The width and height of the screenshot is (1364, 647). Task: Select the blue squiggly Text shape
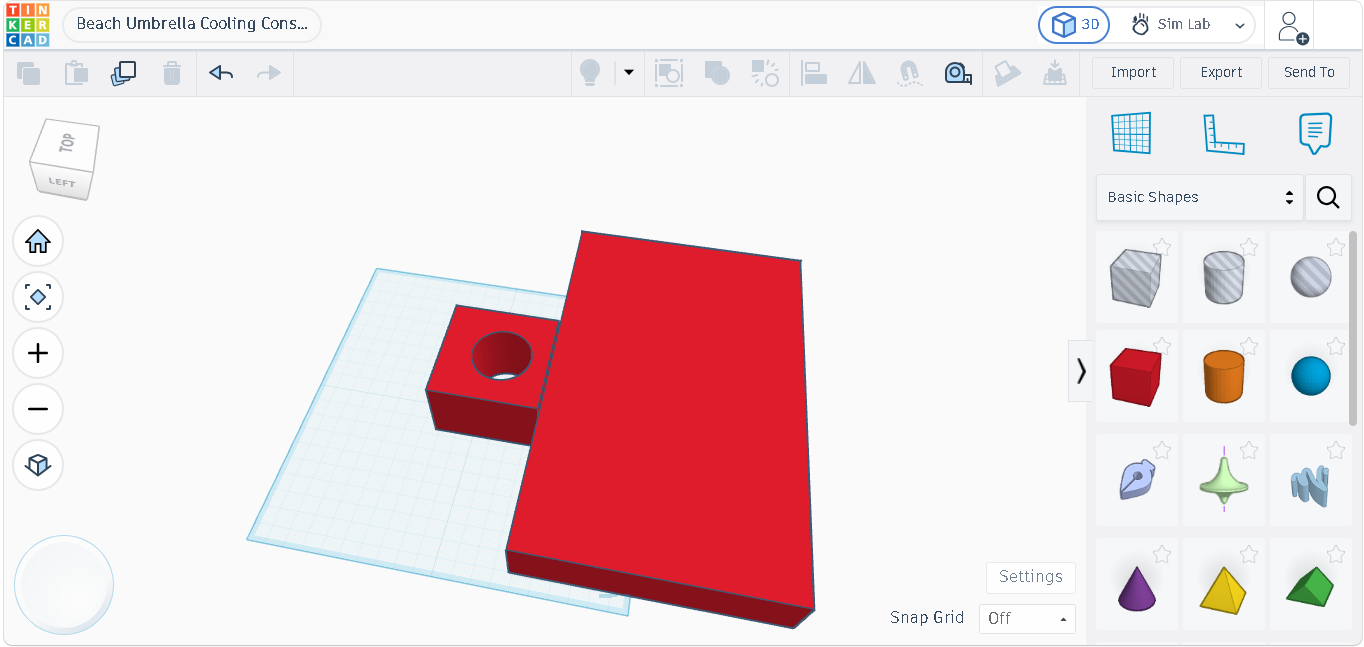coord(1310,485)
